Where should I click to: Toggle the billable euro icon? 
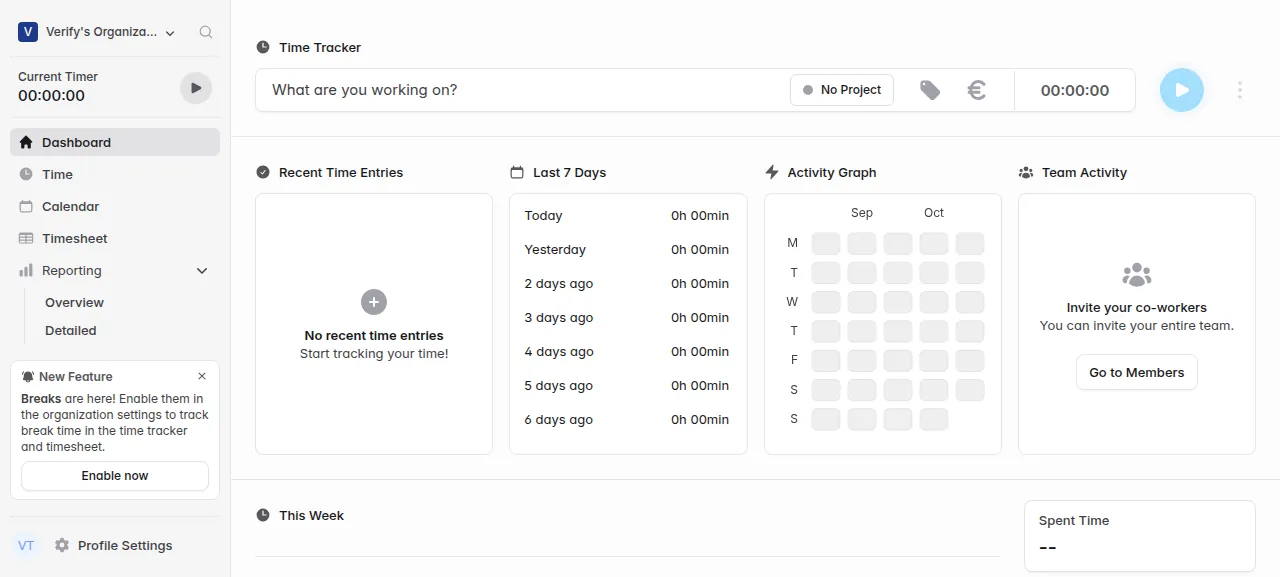coord(977,90)
